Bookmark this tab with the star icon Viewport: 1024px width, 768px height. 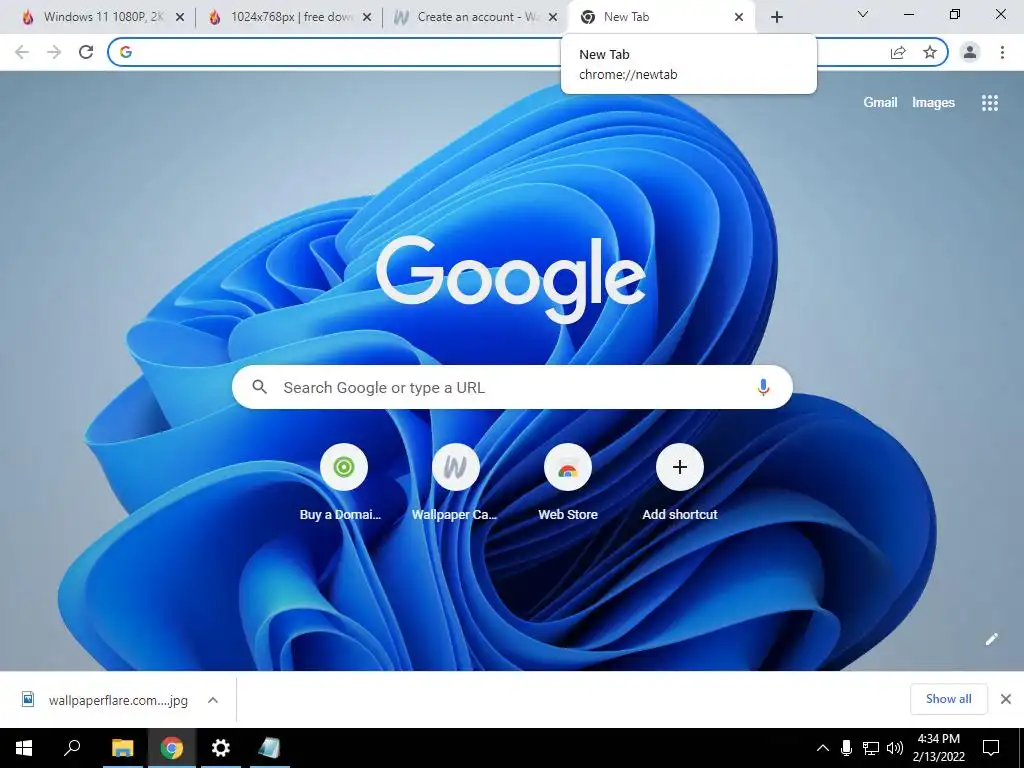point(930,52)
